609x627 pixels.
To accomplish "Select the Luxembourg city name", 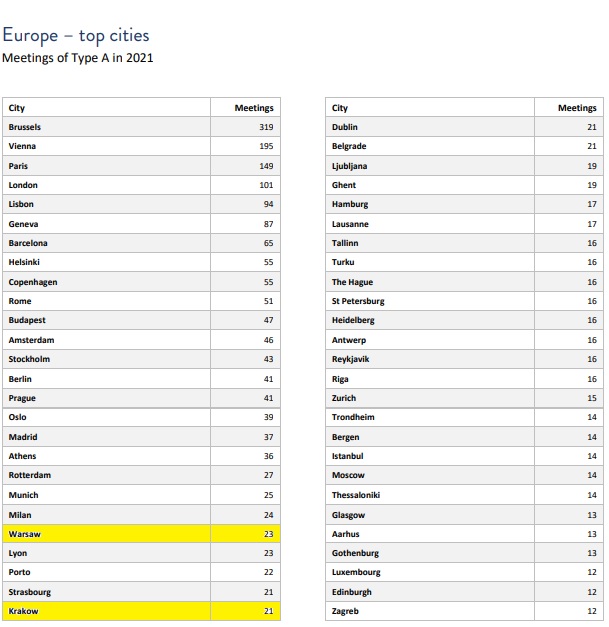I will tap(356, 572).
